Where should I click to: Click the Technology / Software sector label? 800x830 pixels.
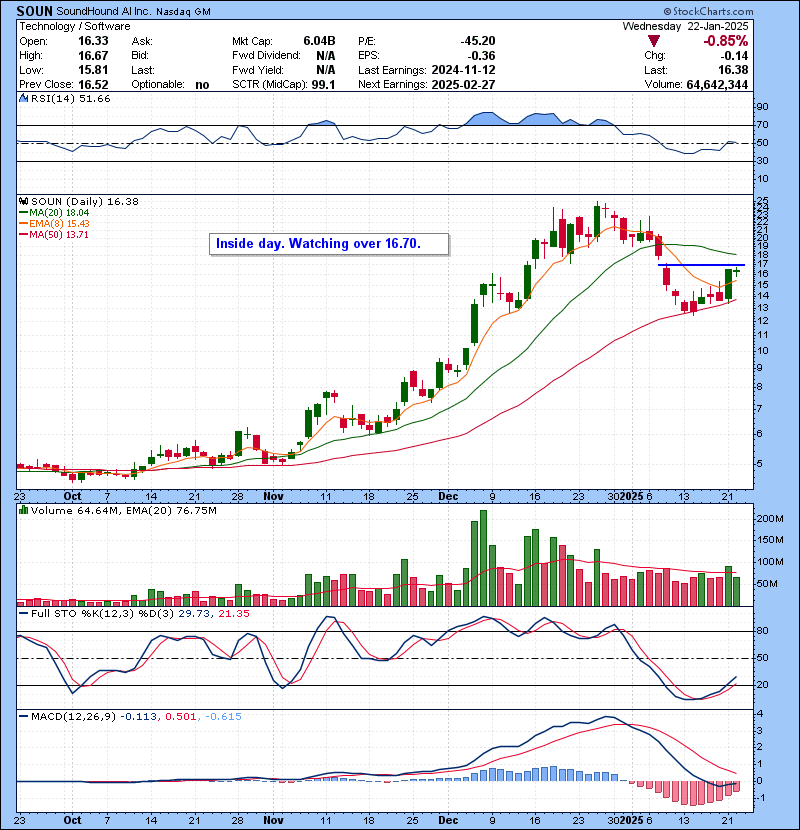[x=75, y=26]
